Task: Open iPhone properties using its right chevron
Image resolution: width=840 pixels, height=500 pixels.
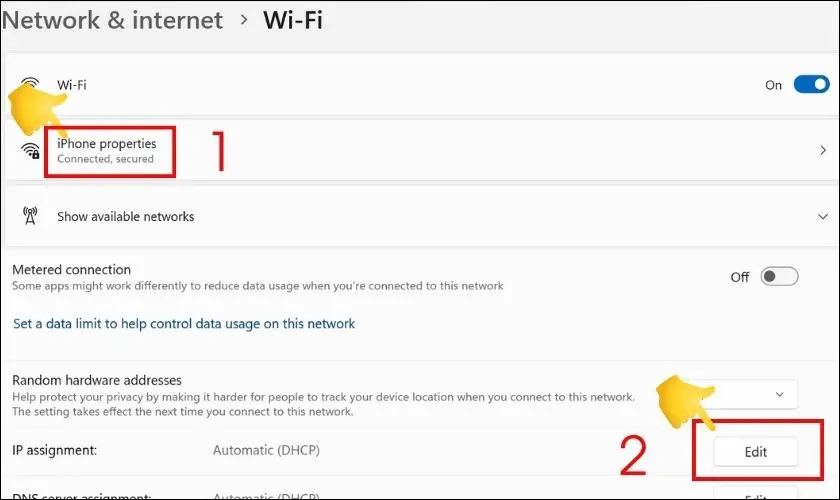Action: pyautogui.click(x=822, y=151)
